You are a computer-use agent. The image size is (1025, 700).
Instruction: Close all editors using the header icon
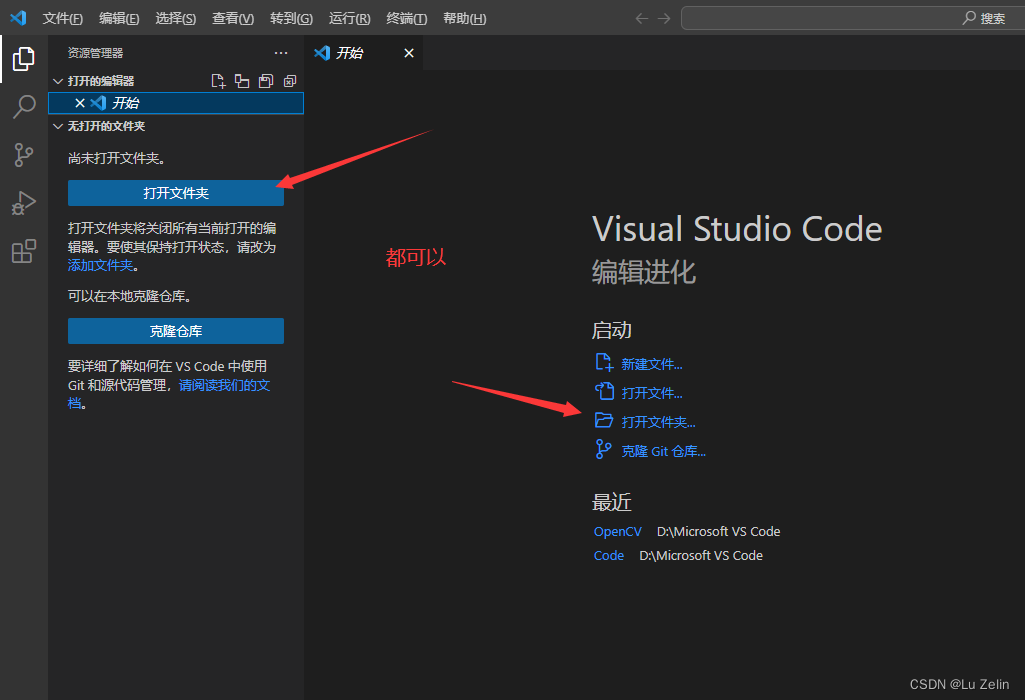pyautogui.click(x=289, y=81)
